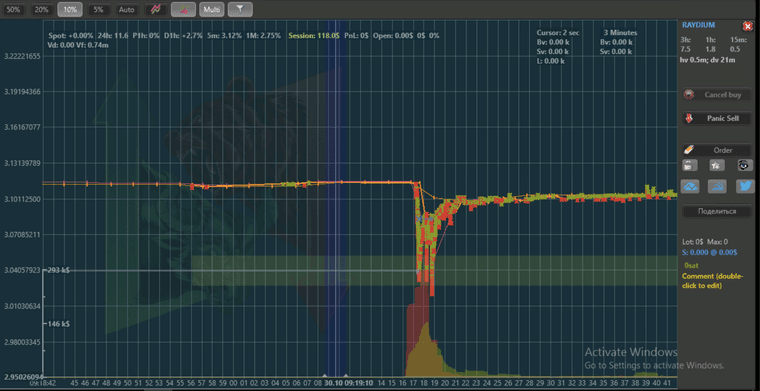Click the calendar icon below Order
Viewport: 760px width, 391px height.
pos(689,165)
